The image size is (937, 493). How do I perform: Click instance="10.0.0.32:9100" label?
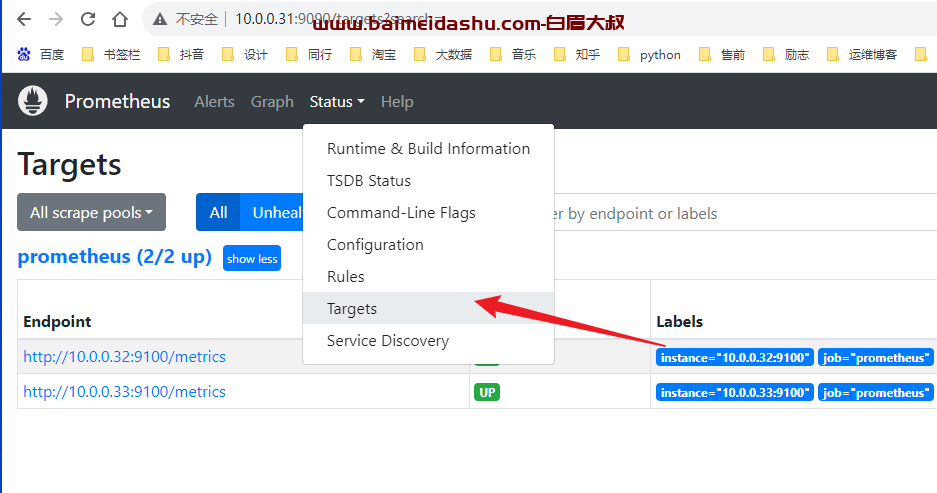point(734,357)
